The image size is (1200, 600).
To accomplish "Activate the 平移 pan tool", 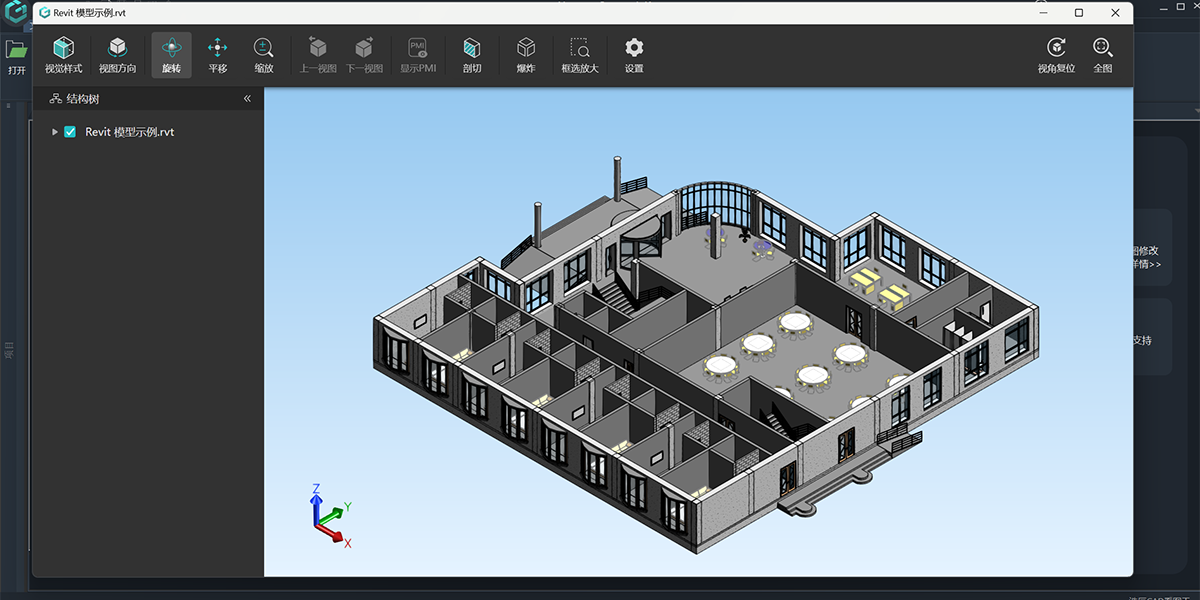I will (217, 55).
